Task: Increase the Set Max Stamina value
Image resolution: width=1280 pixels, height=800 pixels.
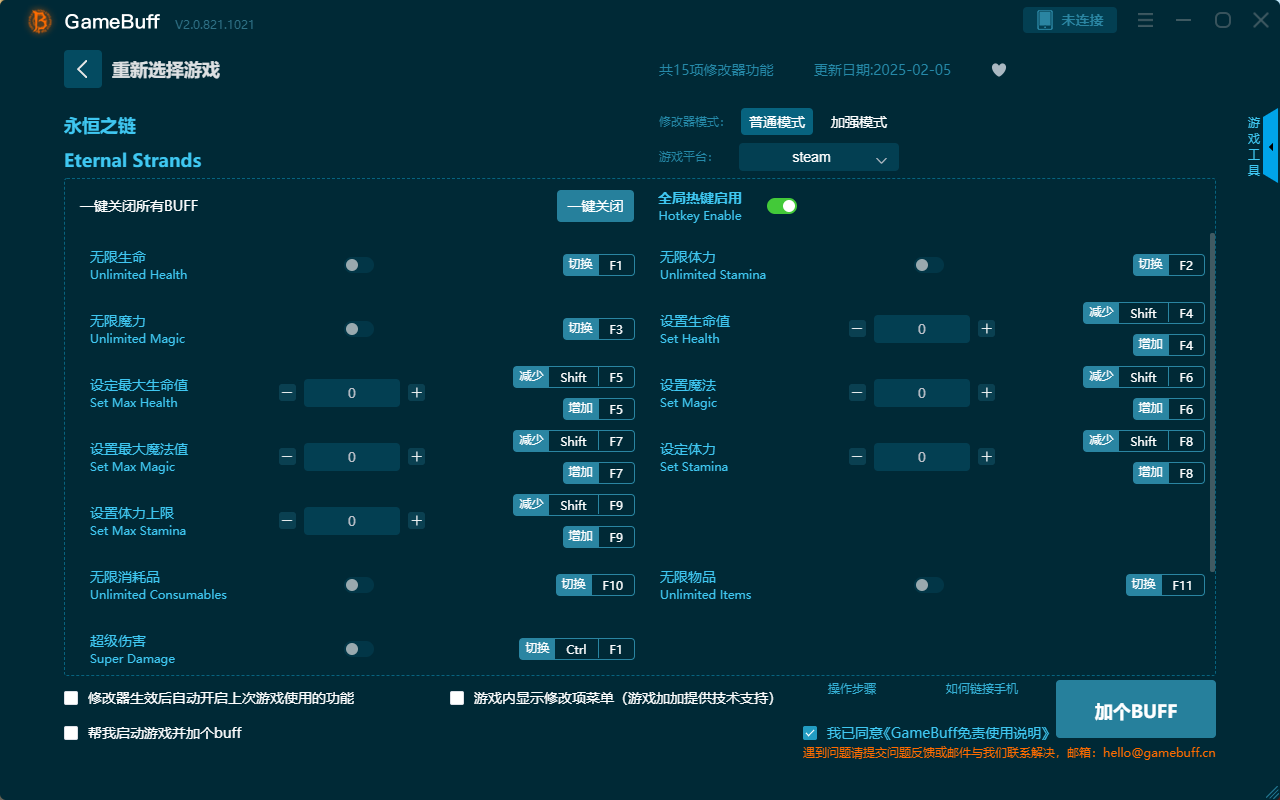Action: (x=417, y=521)
